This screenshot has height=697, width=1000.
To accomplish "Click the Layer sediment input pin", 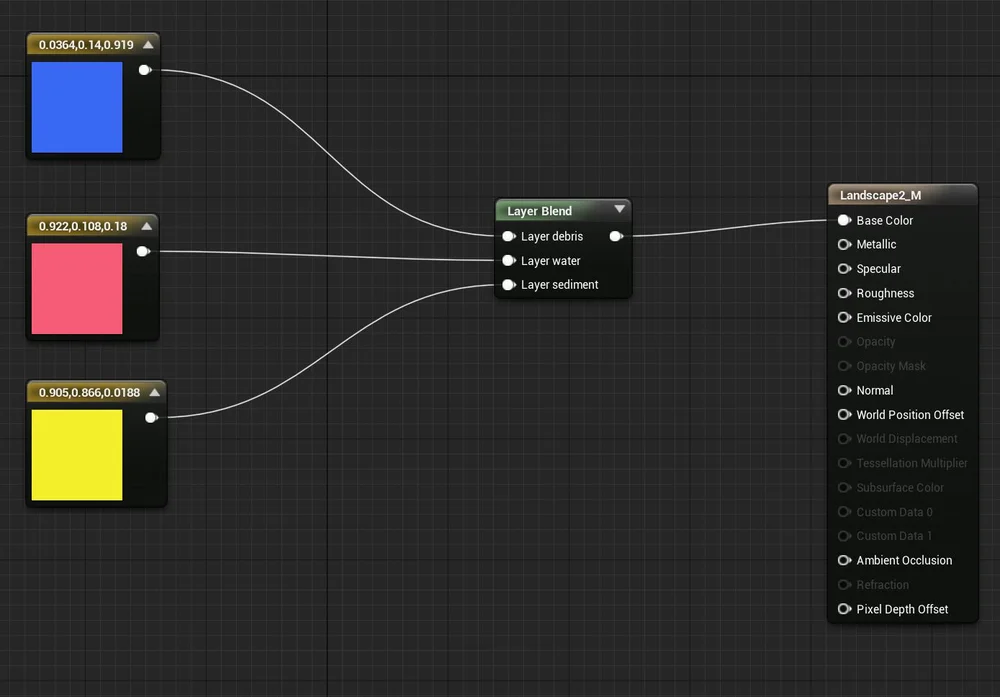I will [x=509, y=284].
